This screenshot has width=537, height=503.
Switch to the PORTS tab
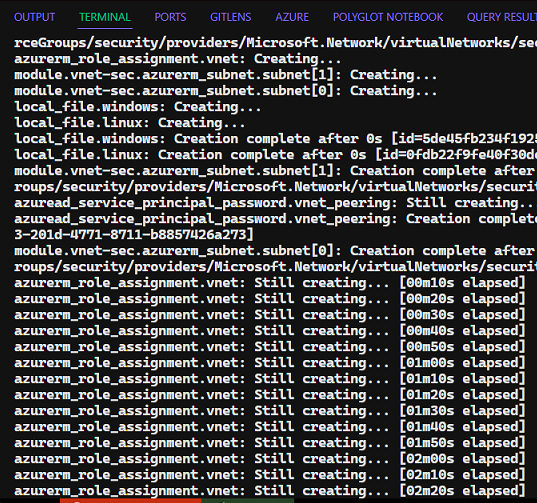pyautogui.click(x=170, y=17)
